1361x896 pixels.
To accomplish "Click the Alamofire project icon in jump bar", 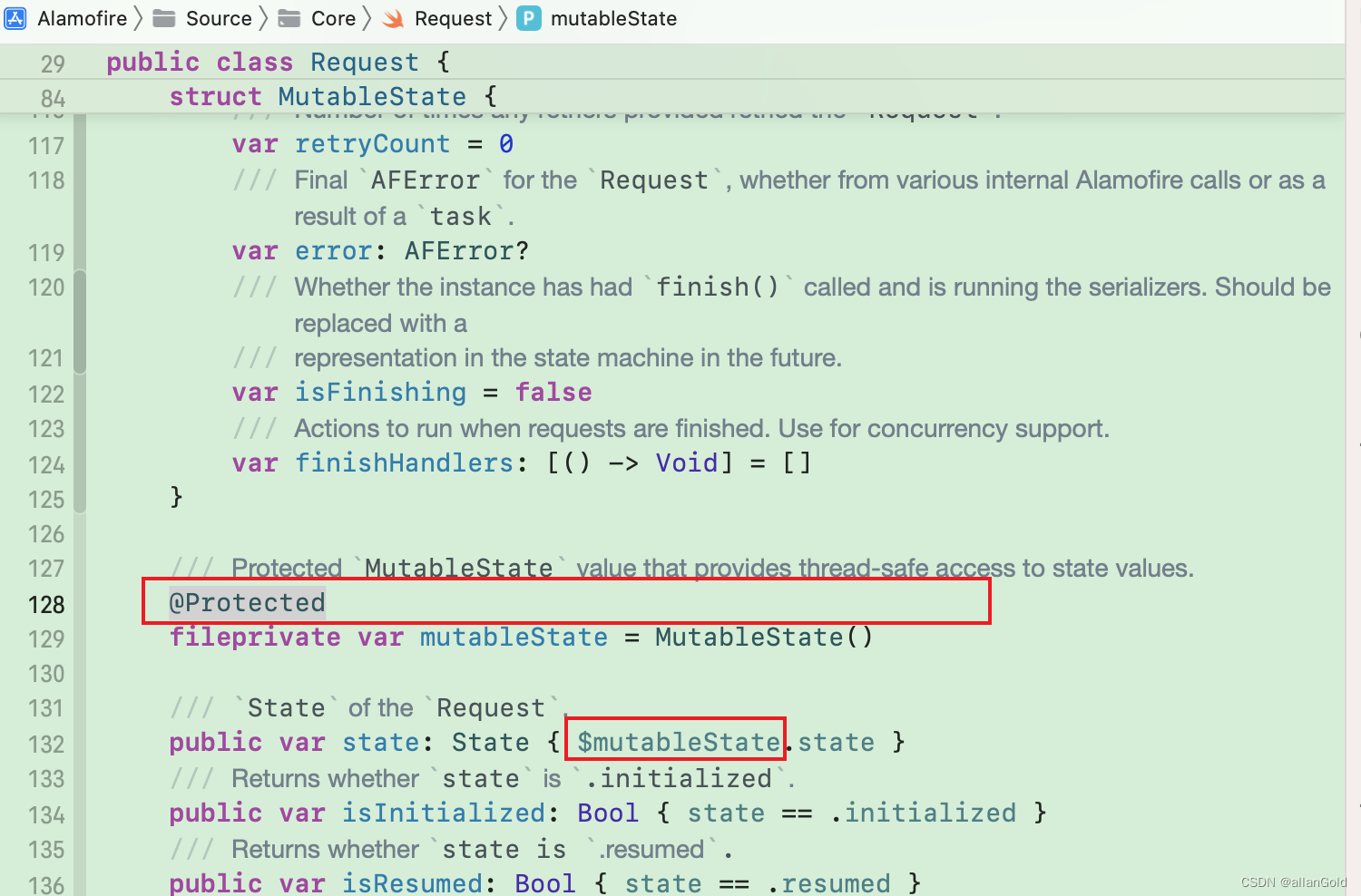I will pyautogui.click(x=15, y=18).
